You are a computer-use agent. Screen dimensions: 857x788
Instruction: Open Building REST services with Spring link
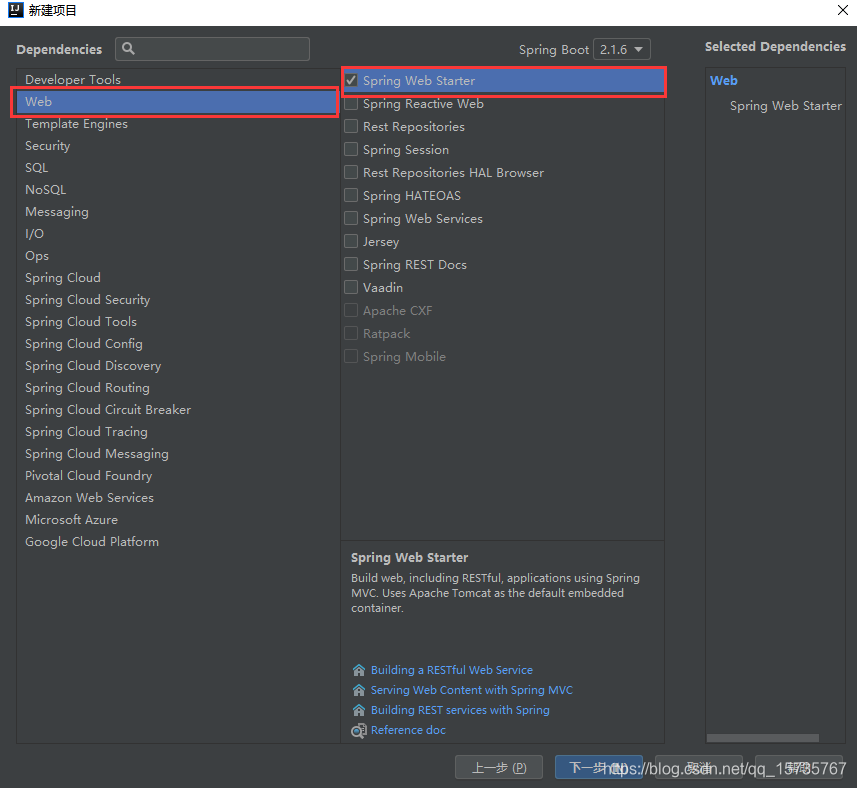click(x=460, y=710)
